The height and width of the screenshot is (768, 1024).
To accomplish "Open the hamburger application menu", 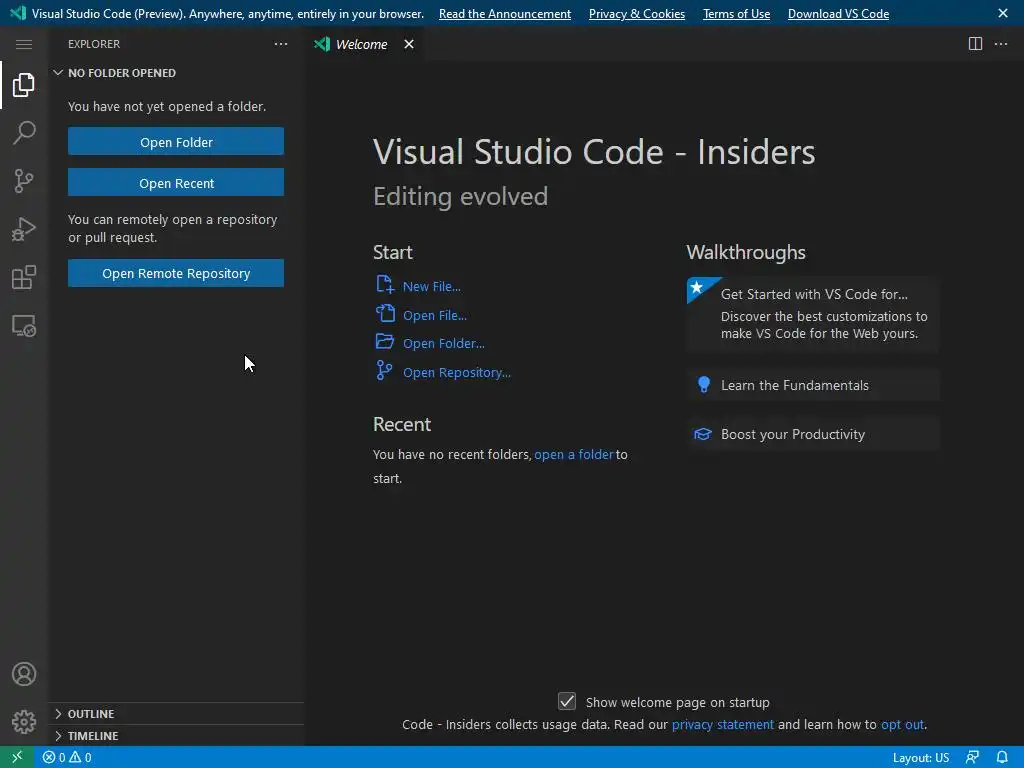I will [24, 44].
